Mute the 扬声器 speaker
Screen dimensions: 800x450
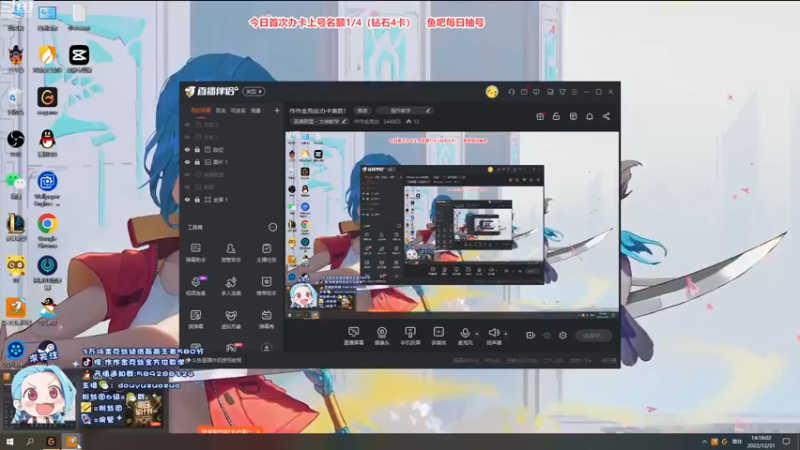click(493, 336)
